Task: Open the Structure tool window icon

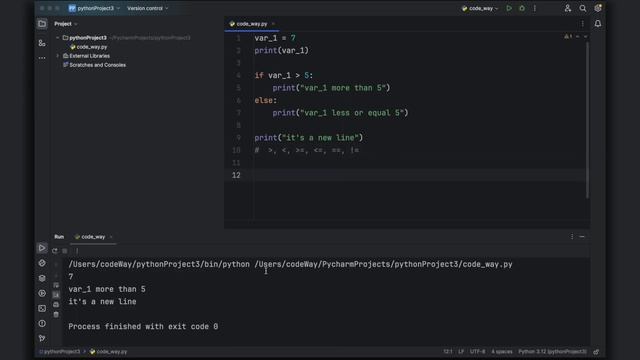Action: tap(42, 42)
